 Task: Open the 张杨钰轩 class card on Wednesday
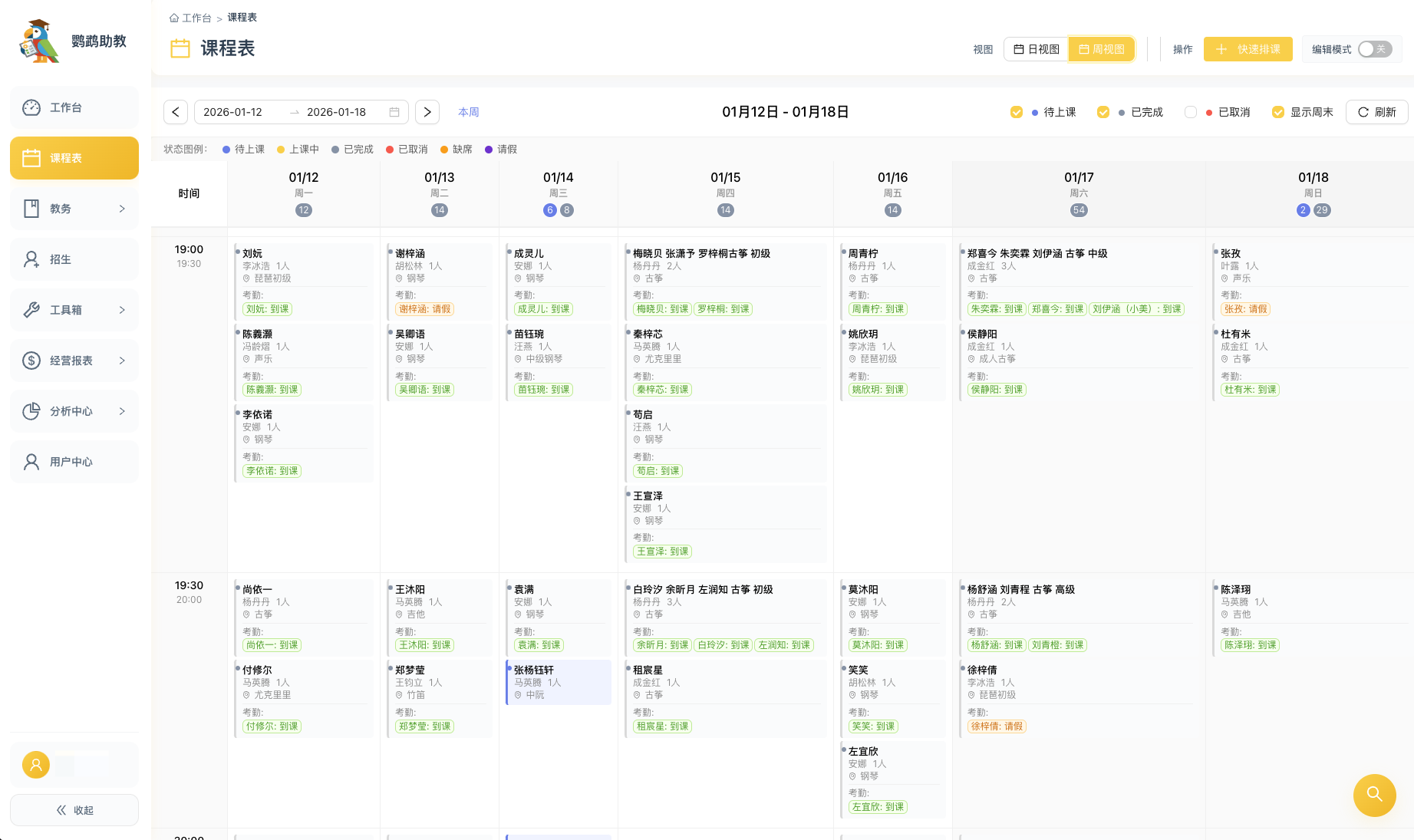559,682
